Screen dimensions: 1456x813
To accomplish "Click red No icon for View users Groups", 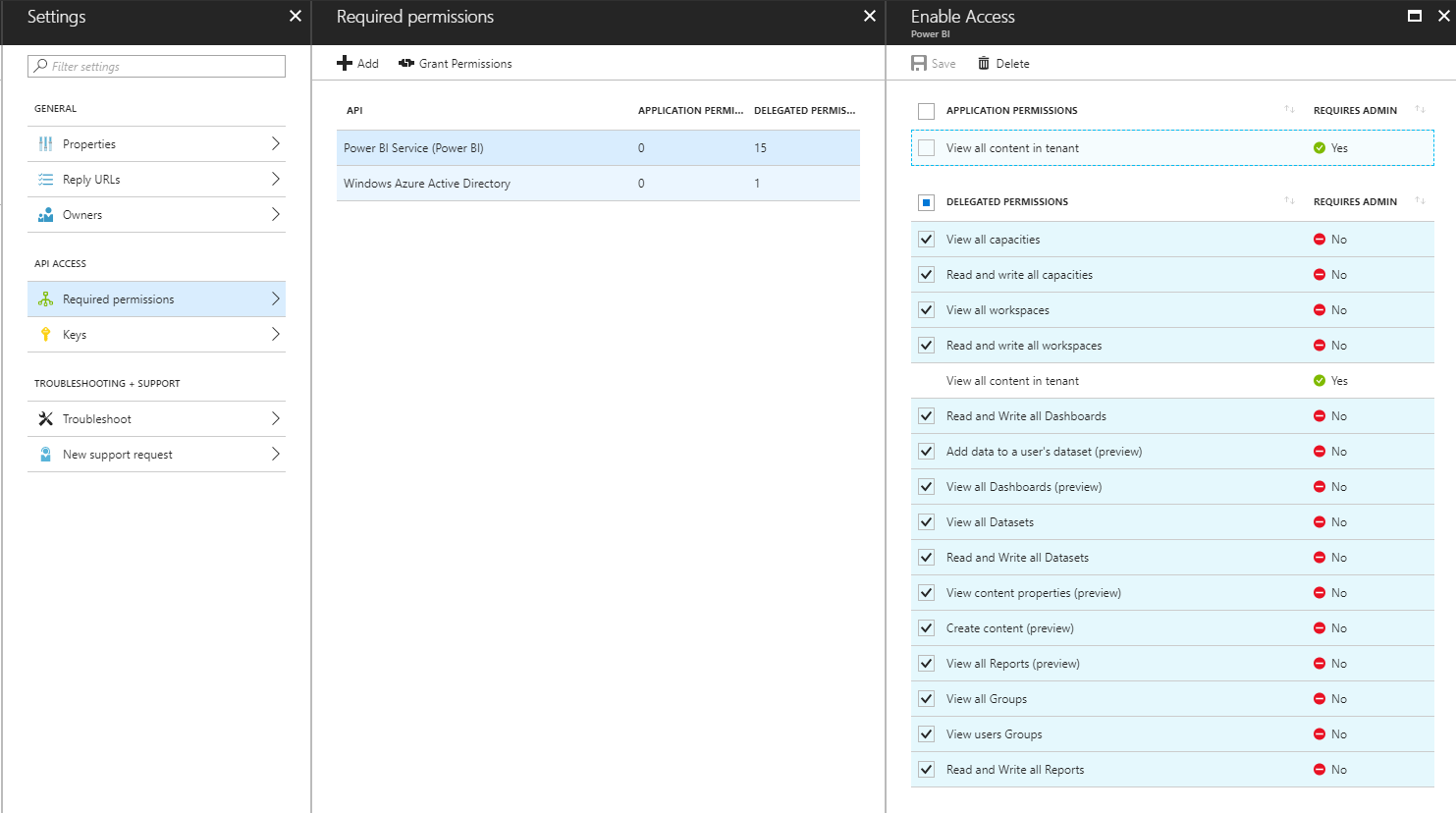I will pos(1320,734).
